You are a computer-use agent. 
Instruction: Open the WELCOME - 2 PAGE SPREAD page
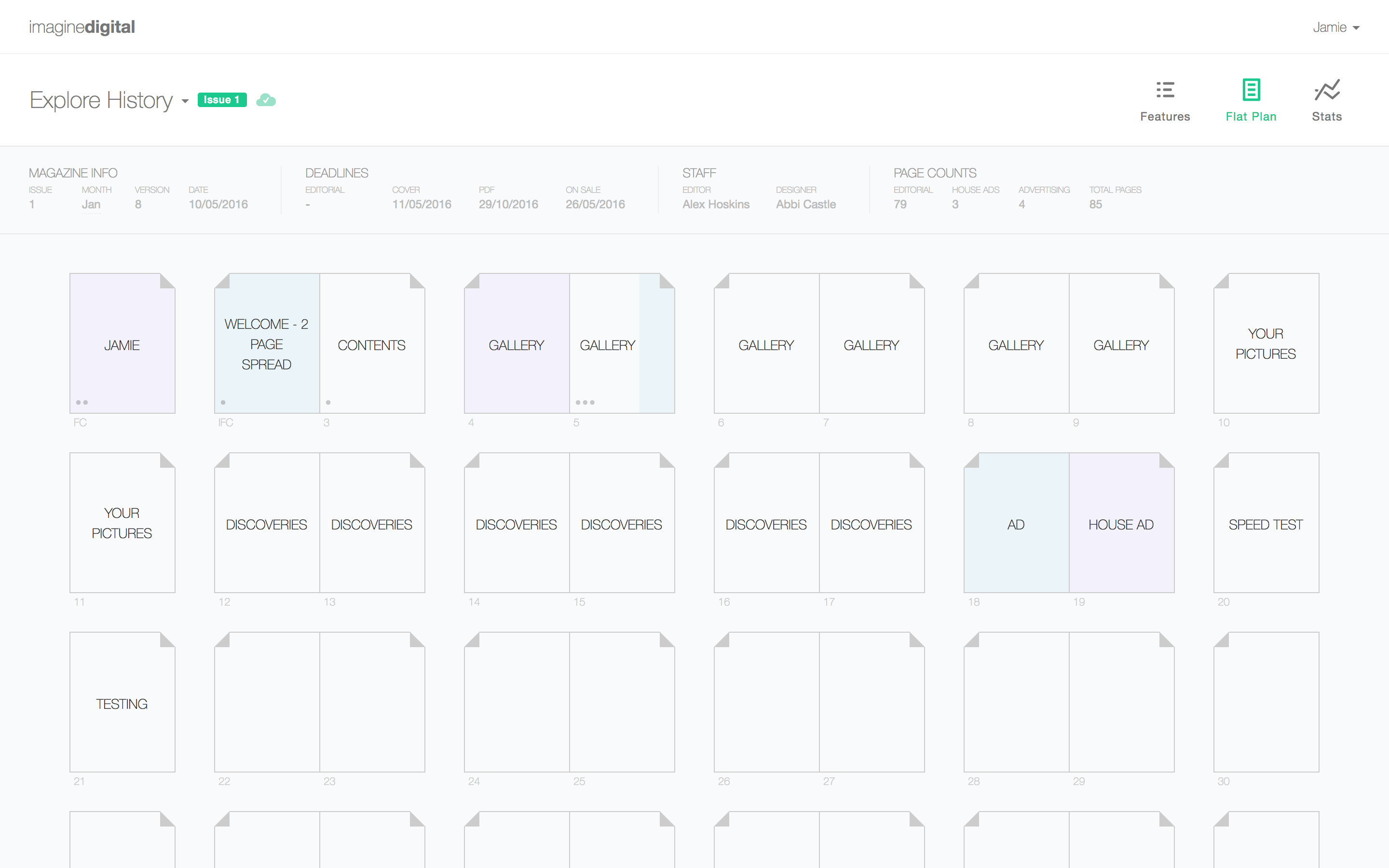tap(267, 343)
